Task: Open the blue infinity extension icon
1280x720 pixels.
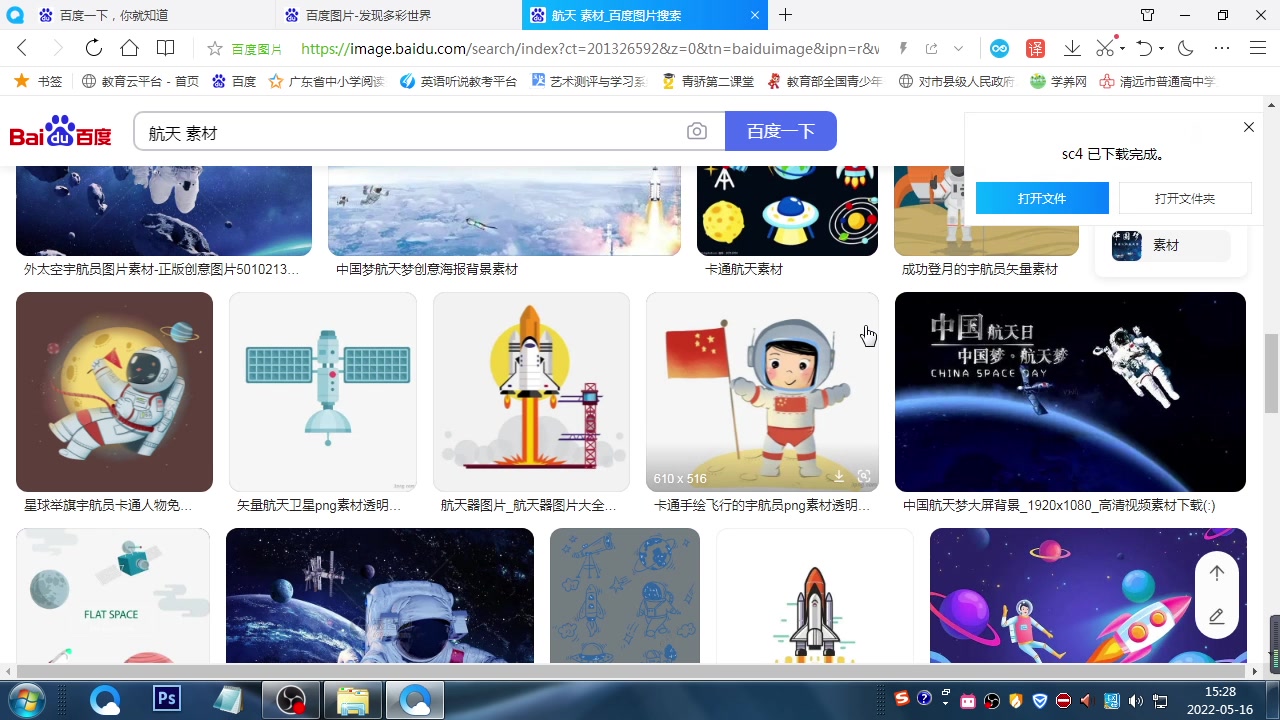Action: click(x=999, y=48)
